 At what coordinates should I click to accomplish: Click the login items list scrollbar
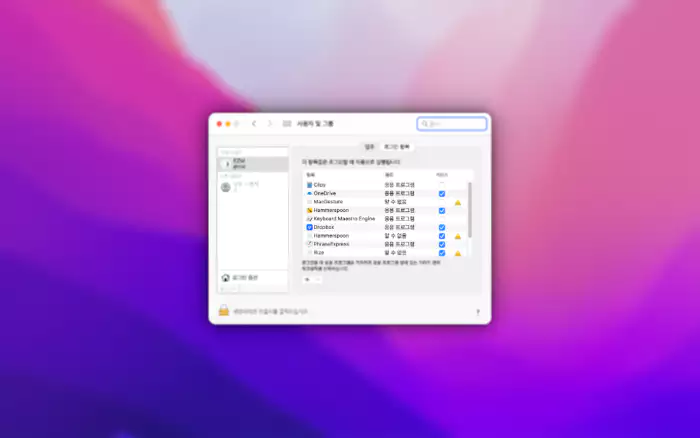tap(470, 209)
